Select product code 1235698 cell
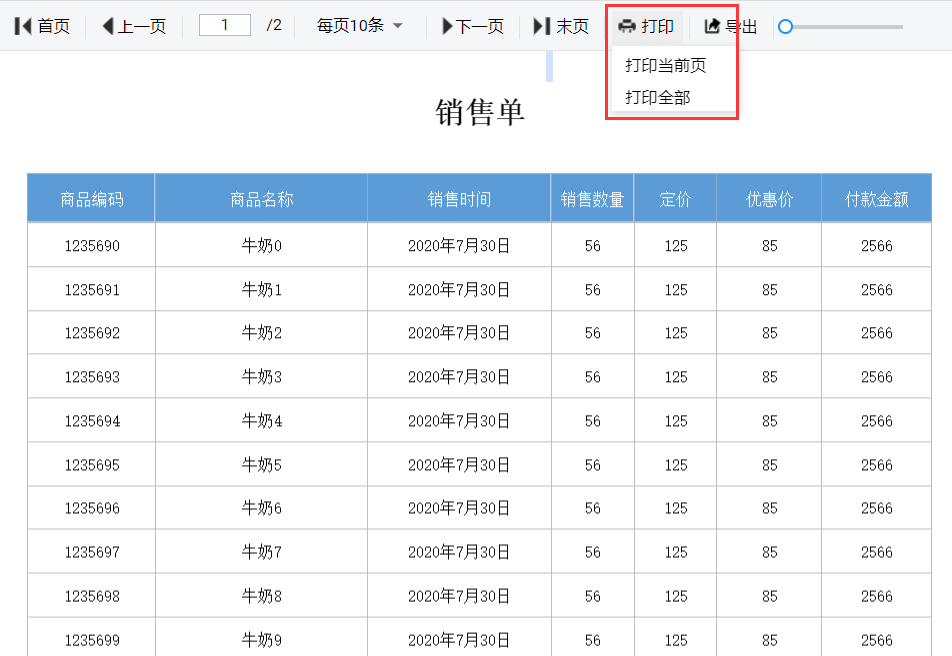Image resolution: width=952 pixels, height=656 pixels. [x=92, y=596]
